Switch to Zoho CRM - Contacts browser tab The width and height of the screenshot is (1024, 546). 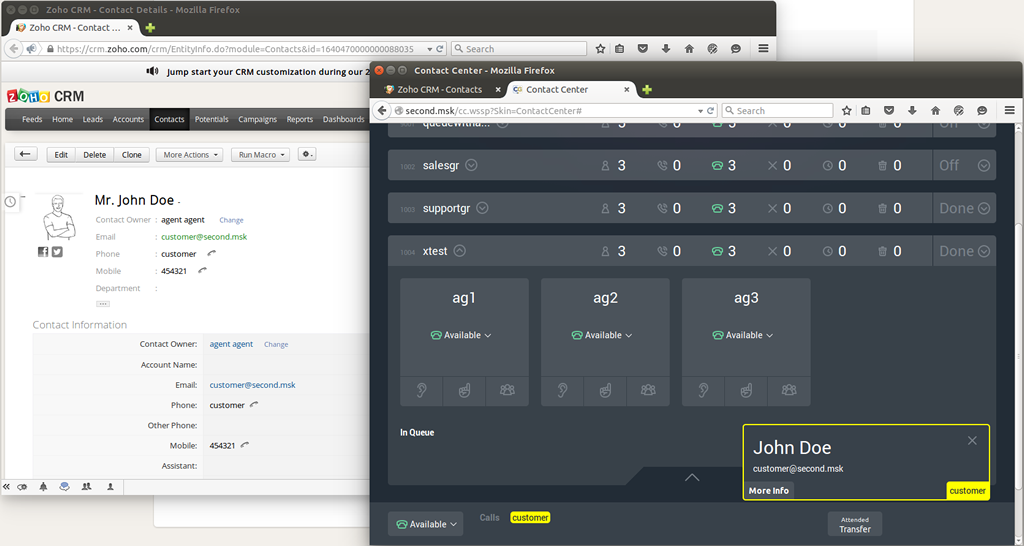(x=440, y=89)
